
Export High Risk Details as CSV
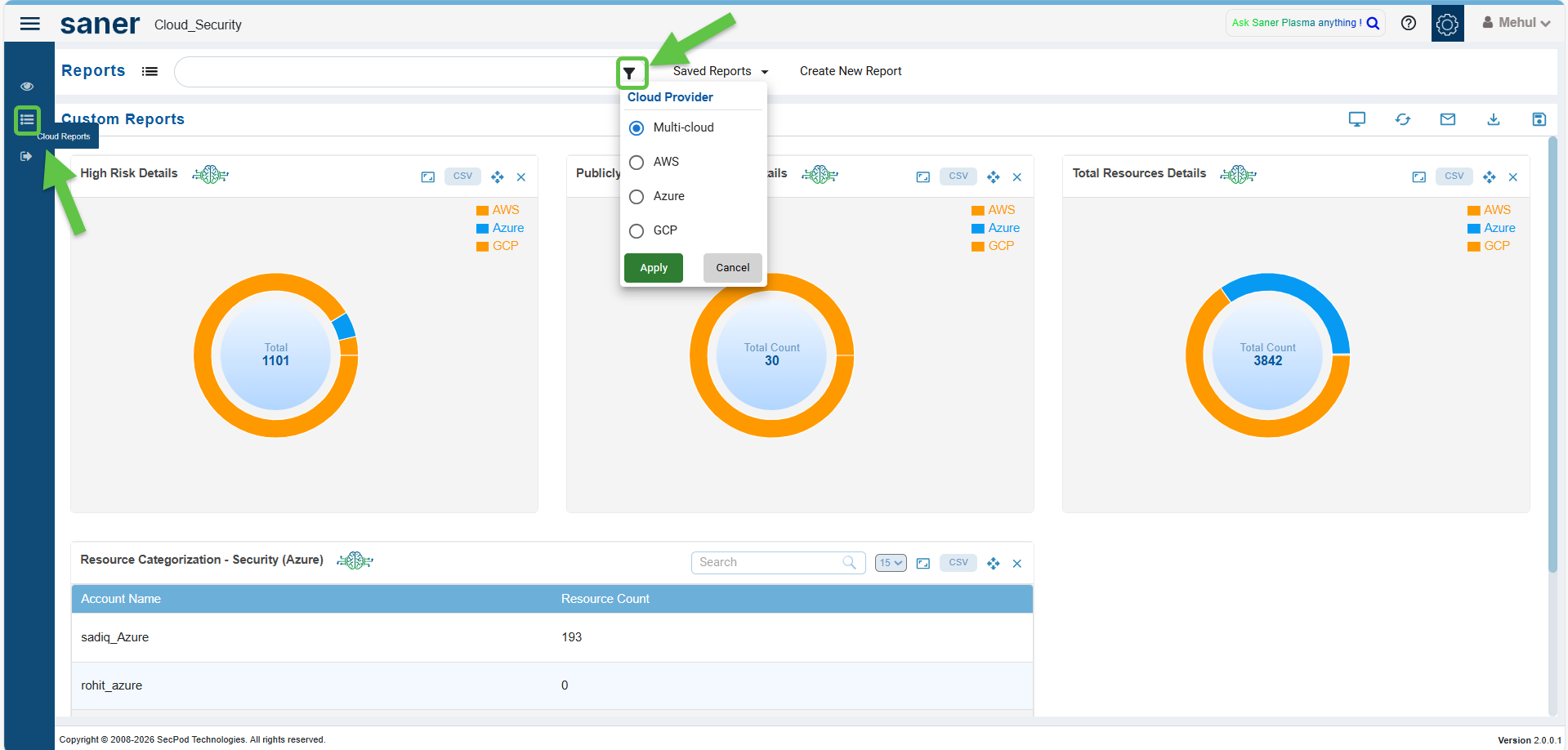tap(462, 176)
